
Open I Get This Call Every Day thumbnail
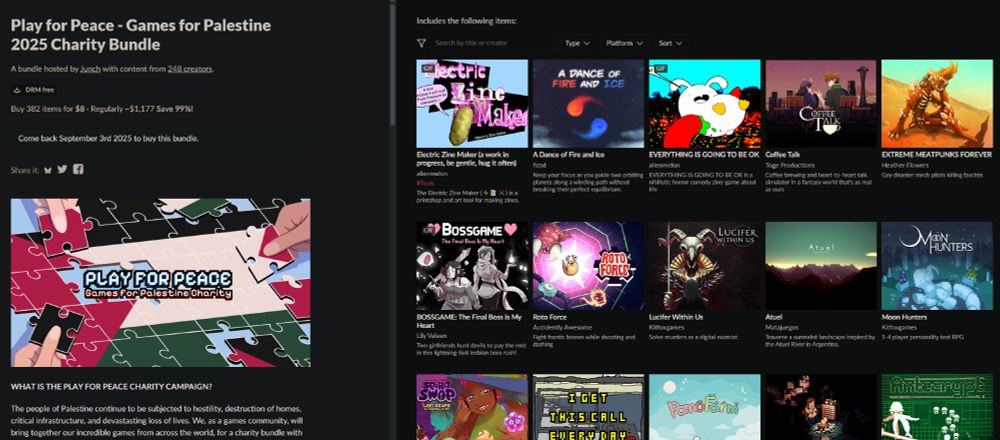(x=588, y=407)
